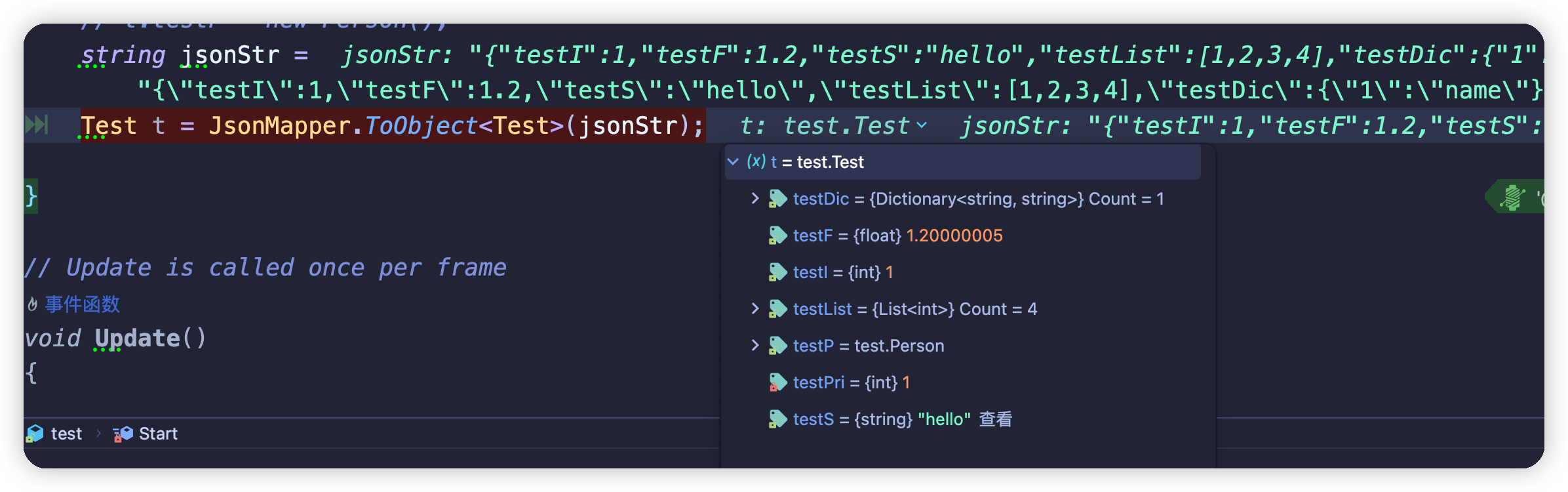Click the run-to-cursor arrow in the gutter

(37, 125)
